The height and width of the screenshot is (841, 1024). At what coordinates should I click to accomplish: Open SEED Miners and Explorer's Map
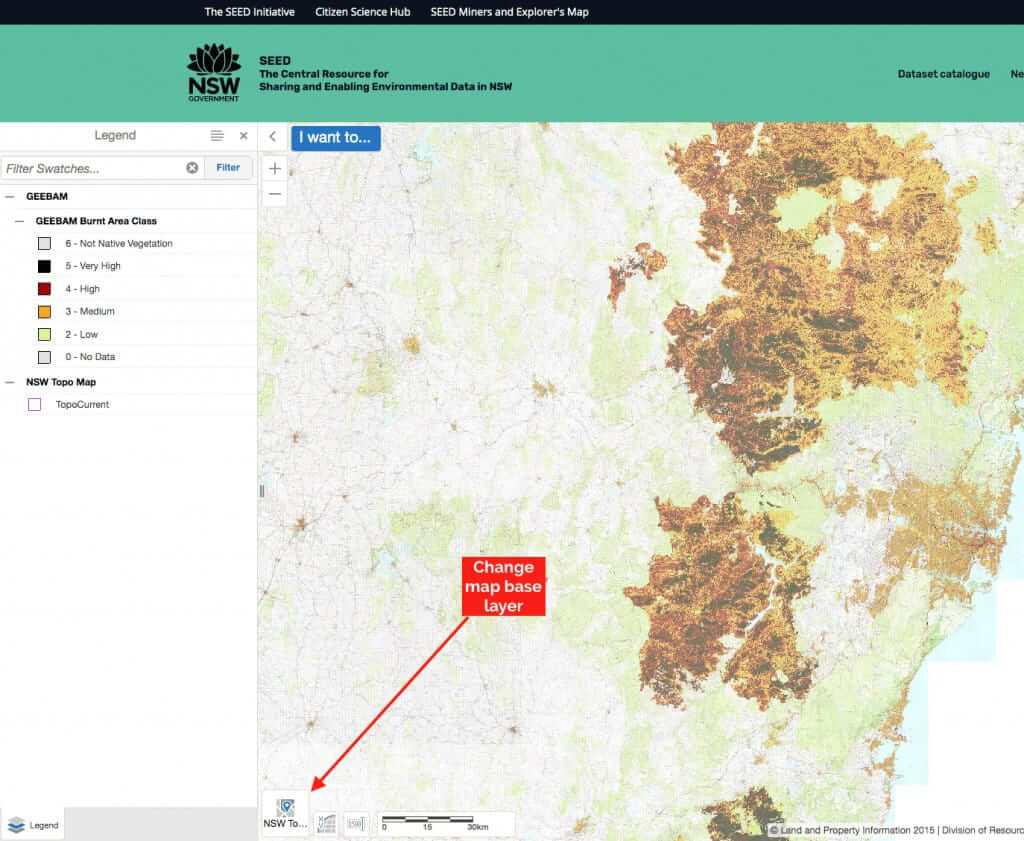[x=509, y=12]
